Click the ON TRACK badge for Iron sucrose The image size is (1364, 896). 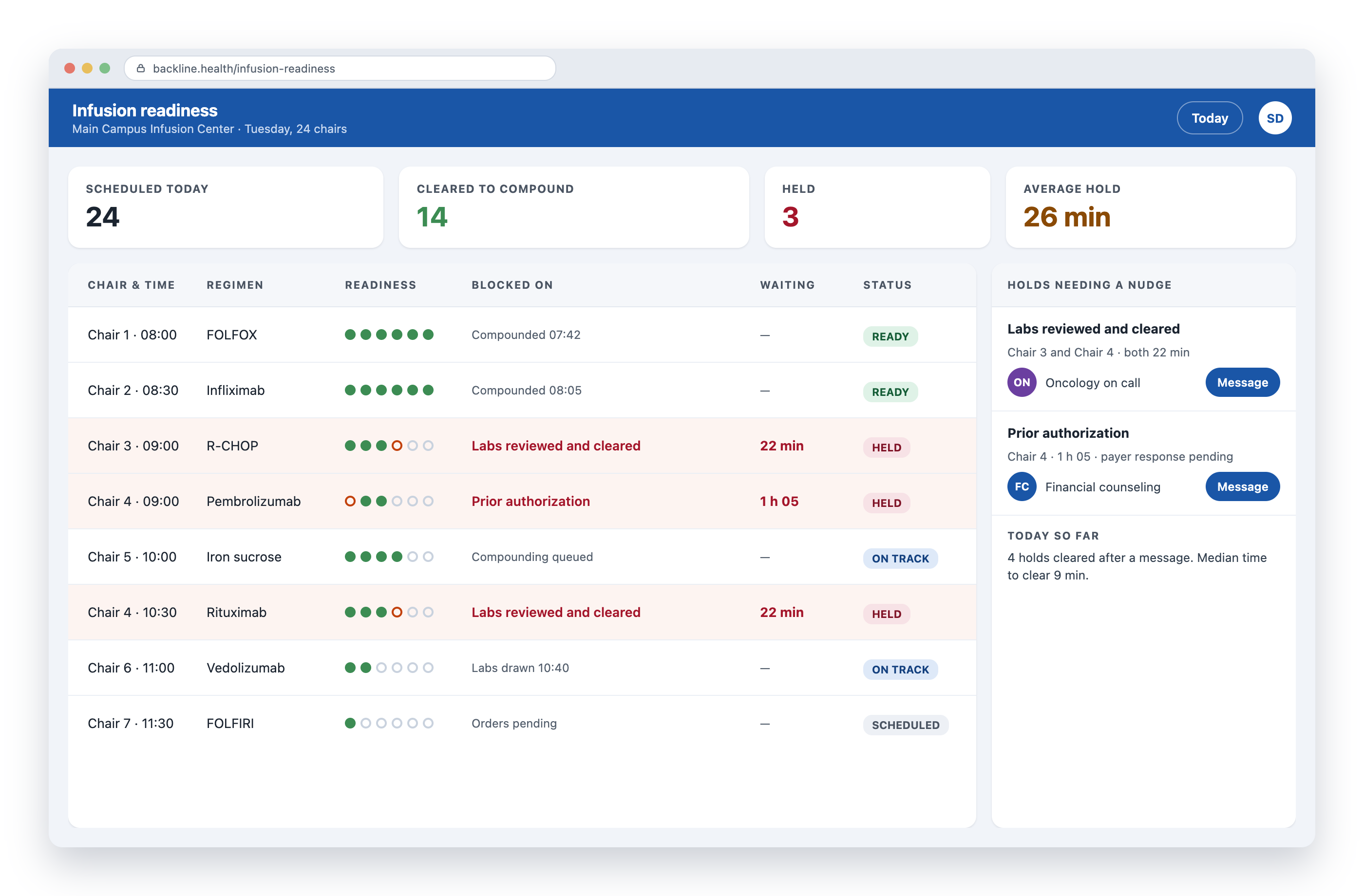(x=900, y=559)
